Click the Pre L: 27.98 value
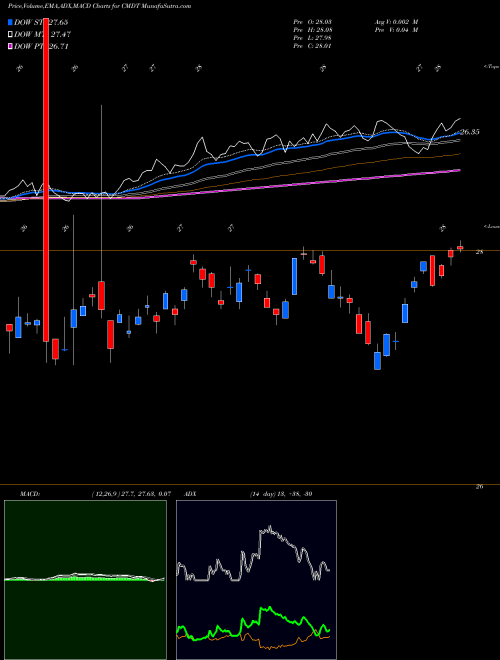 click(312, 38)
